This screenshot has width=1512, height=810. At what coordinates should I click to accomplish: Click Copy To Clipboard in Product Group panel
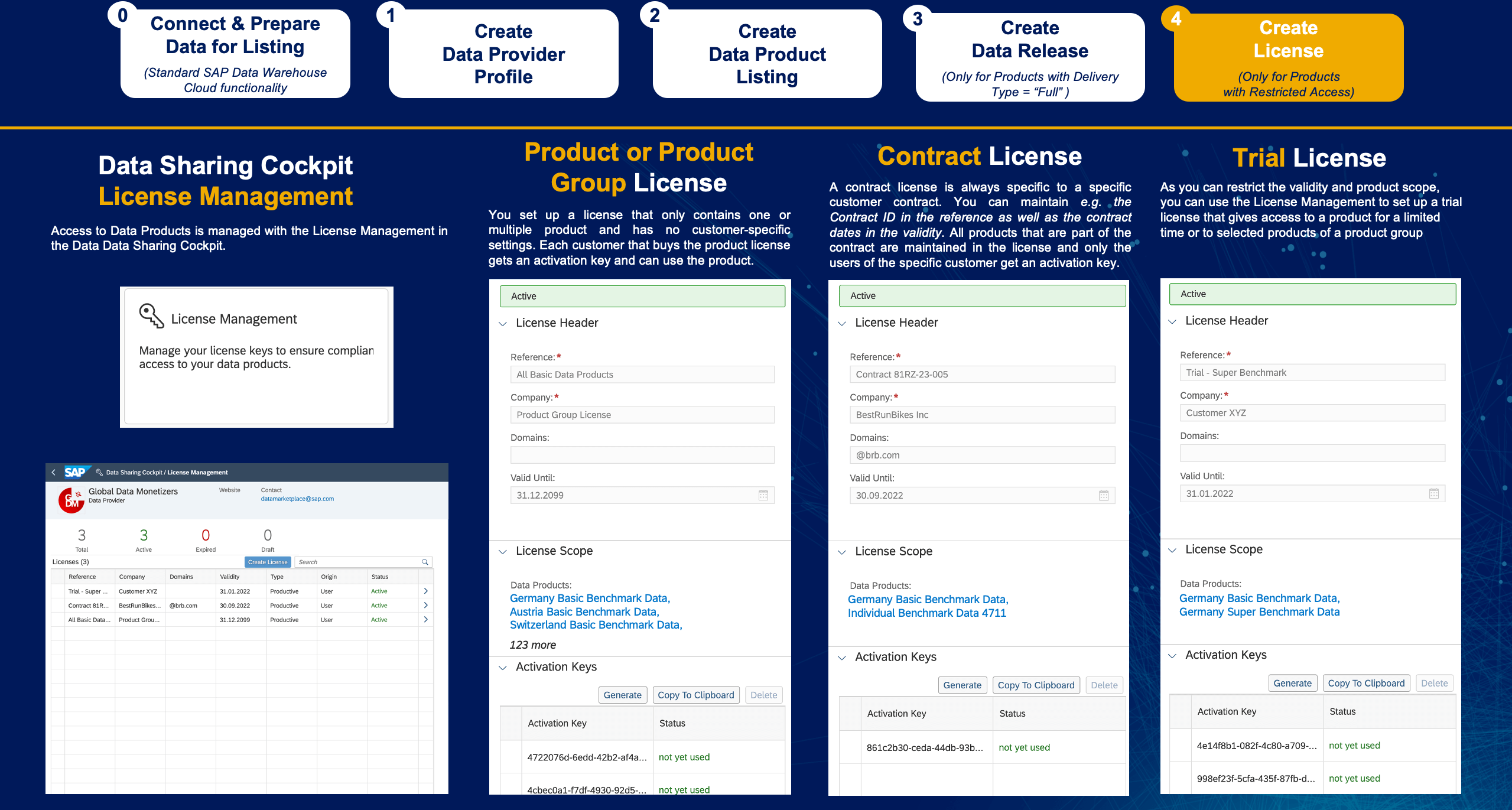click(x=696, y=695)
